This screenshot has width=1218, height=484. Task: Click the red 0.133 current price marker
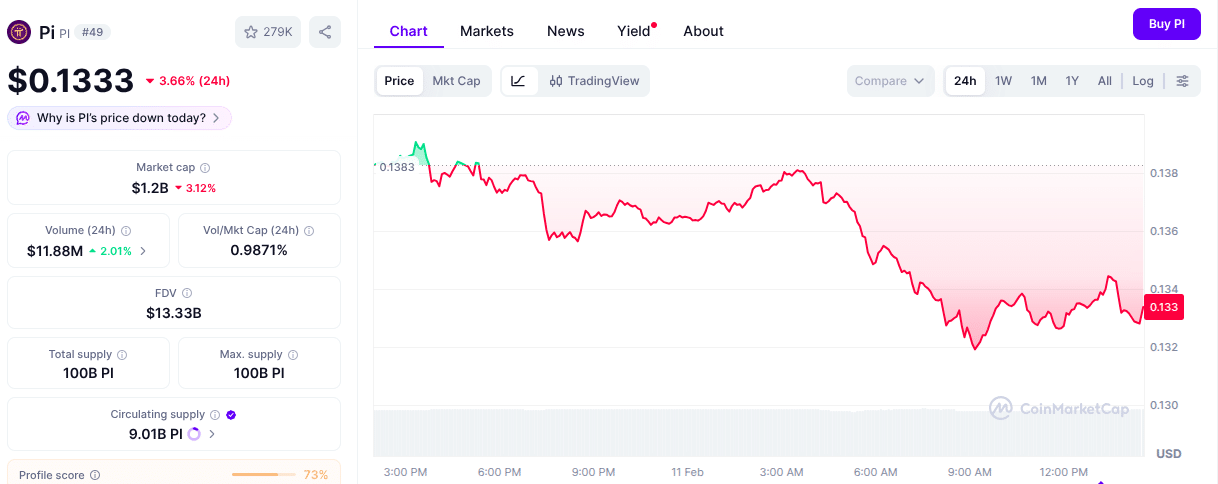pos(1165,307)
